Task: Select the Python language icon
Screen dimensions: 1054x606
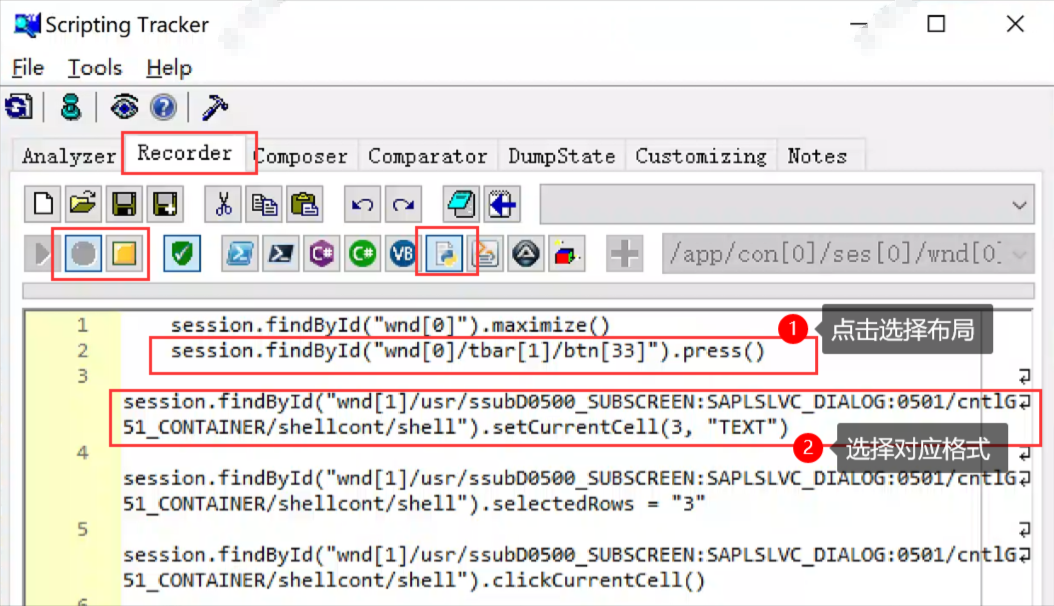Action: (444, 254)
